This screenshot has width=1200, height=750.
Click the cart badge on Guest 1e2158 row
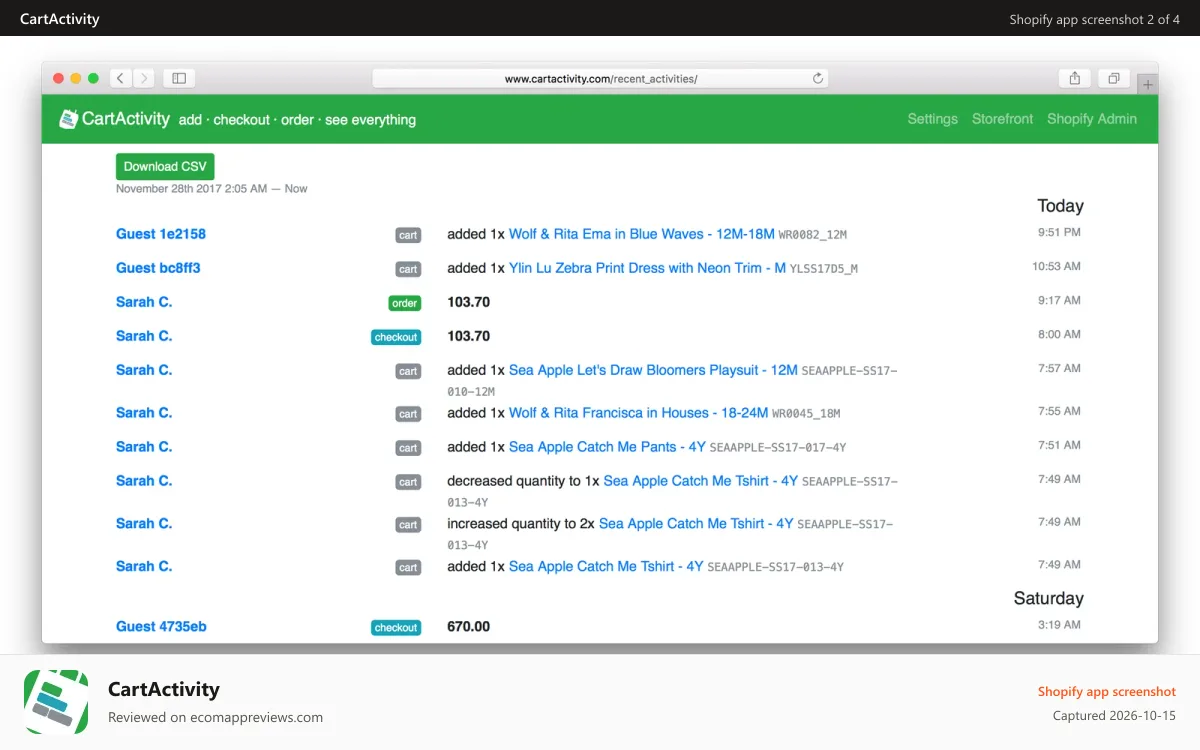point(408,235)
